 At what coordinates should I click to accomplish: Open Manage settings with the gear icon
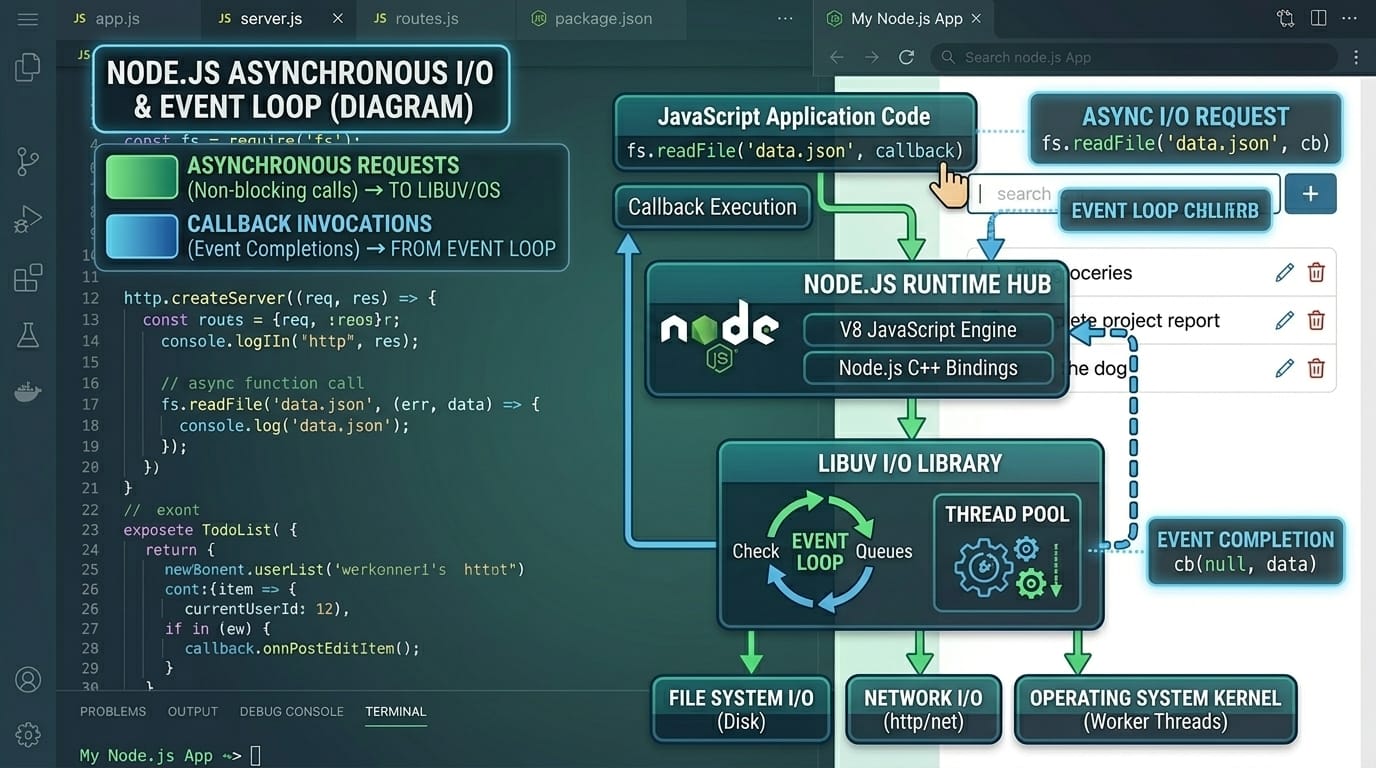pos(27,734)
